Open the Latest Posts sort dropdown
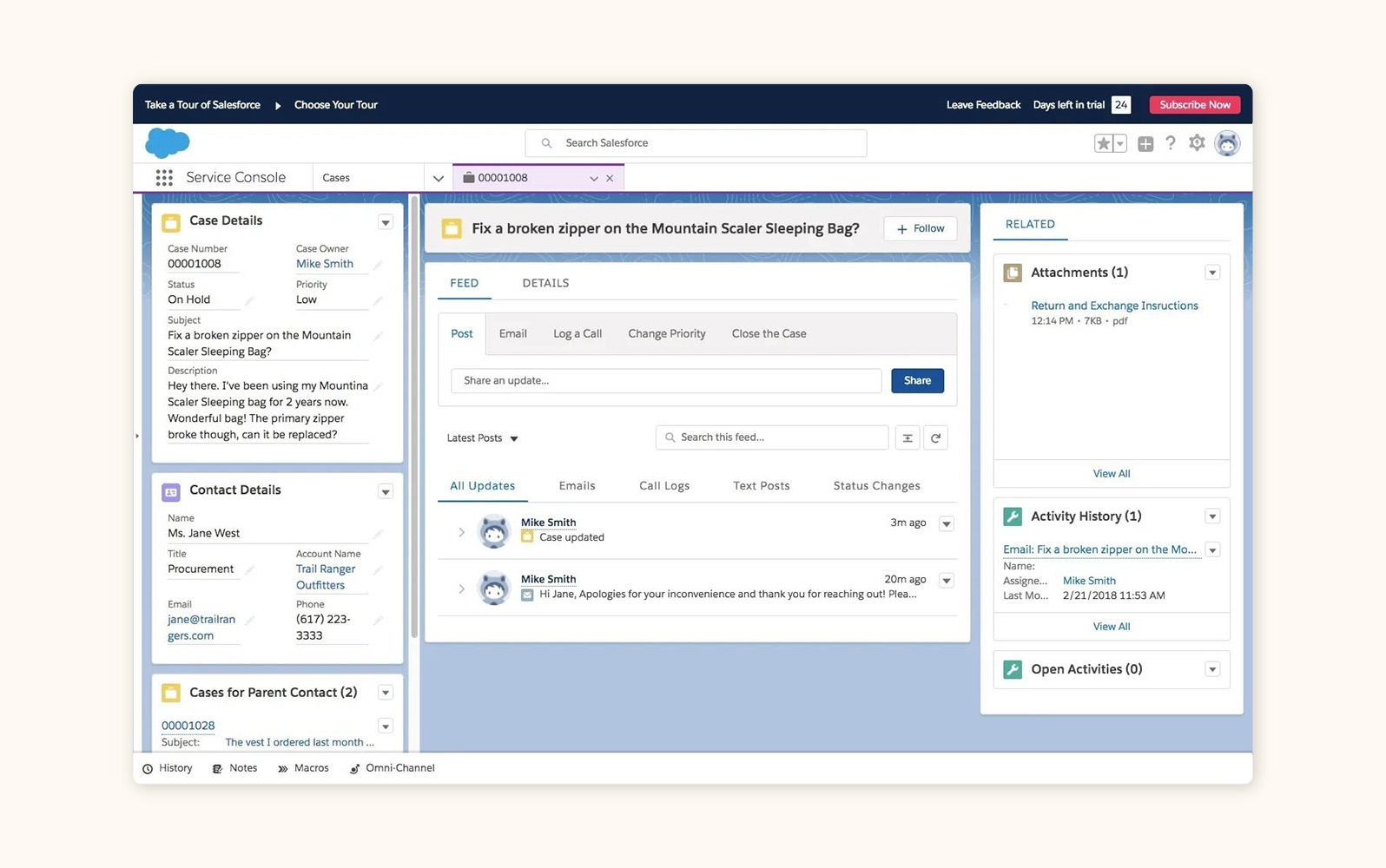Viewport: 1386px width, 868px height. (x=483, y=438)
